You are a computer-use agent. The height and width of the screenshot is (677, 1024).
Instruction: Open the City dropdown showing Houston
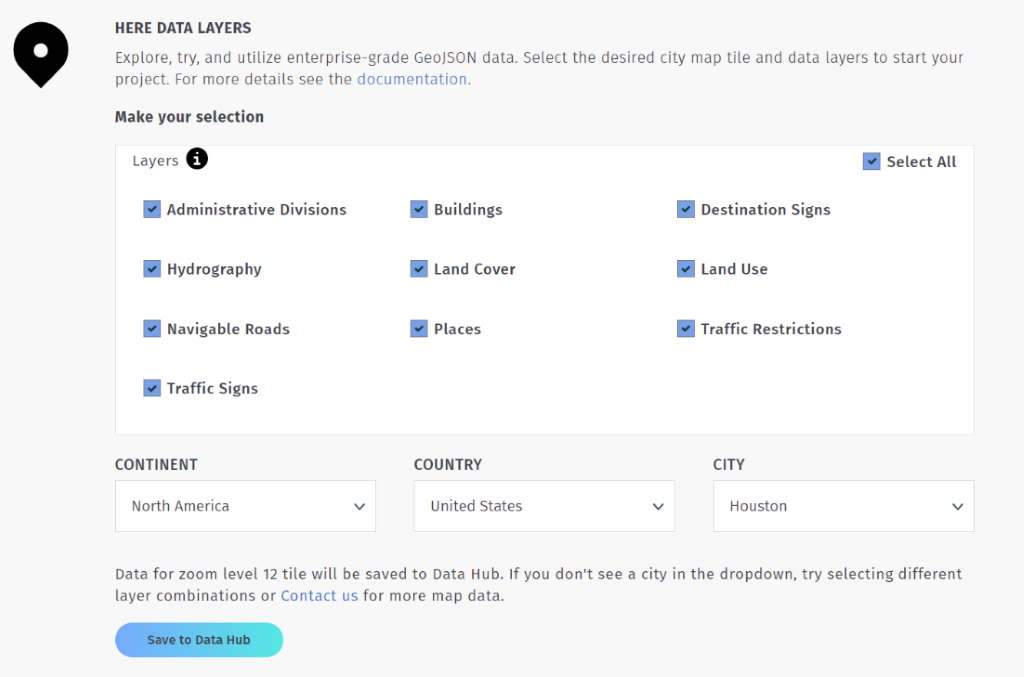point(843,506)
